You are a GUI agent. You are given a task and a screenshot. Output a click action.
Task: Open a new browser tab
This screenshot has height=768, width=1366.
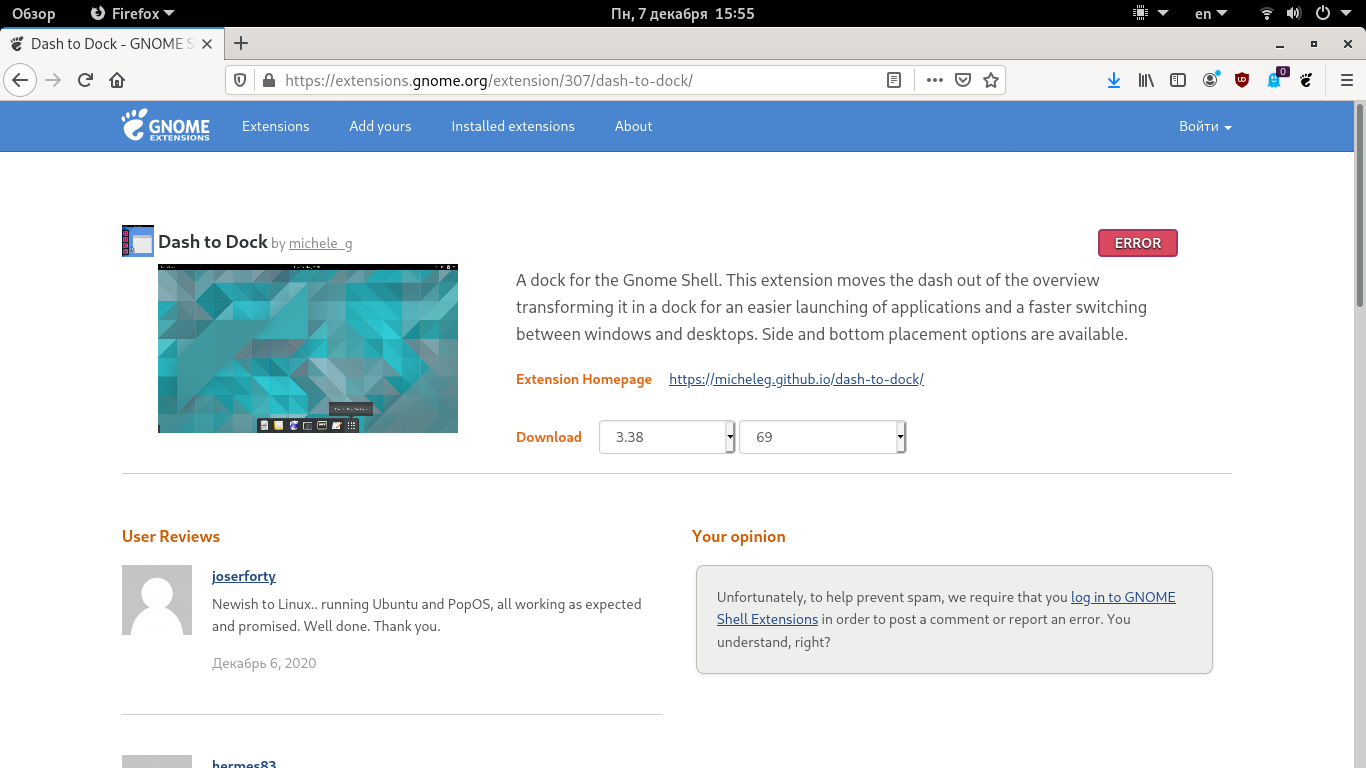point(240,43)
